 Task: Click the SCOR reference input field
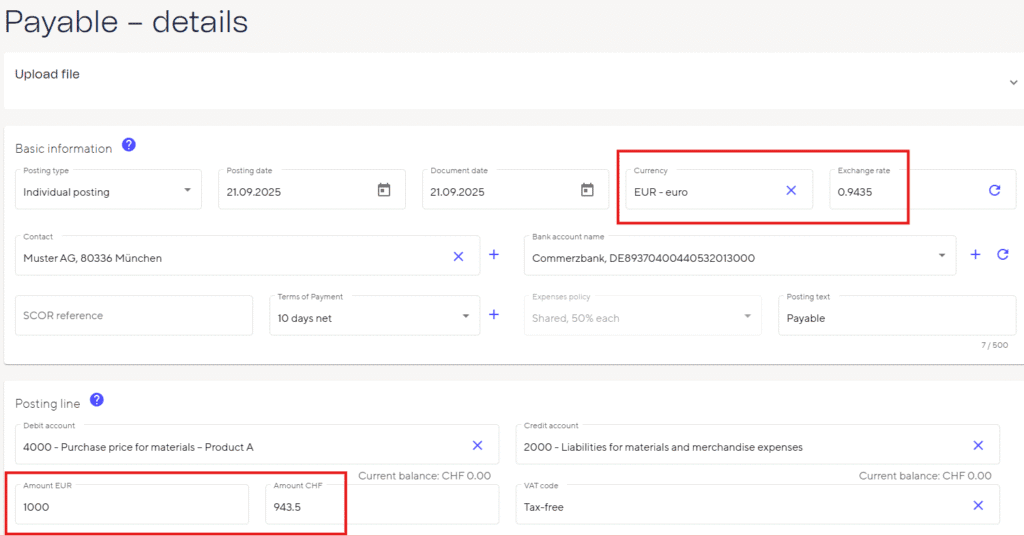click(134, 315)
